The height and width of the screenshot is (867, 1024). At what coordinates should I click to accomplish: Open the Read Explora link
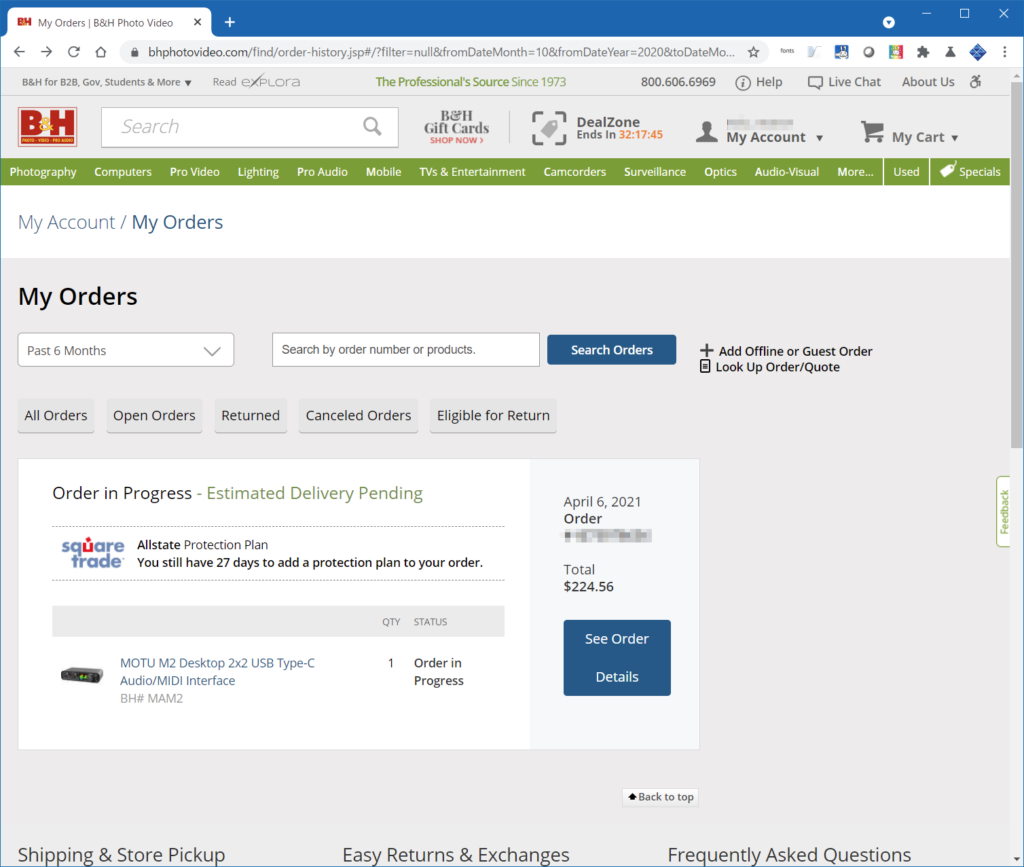256,82
